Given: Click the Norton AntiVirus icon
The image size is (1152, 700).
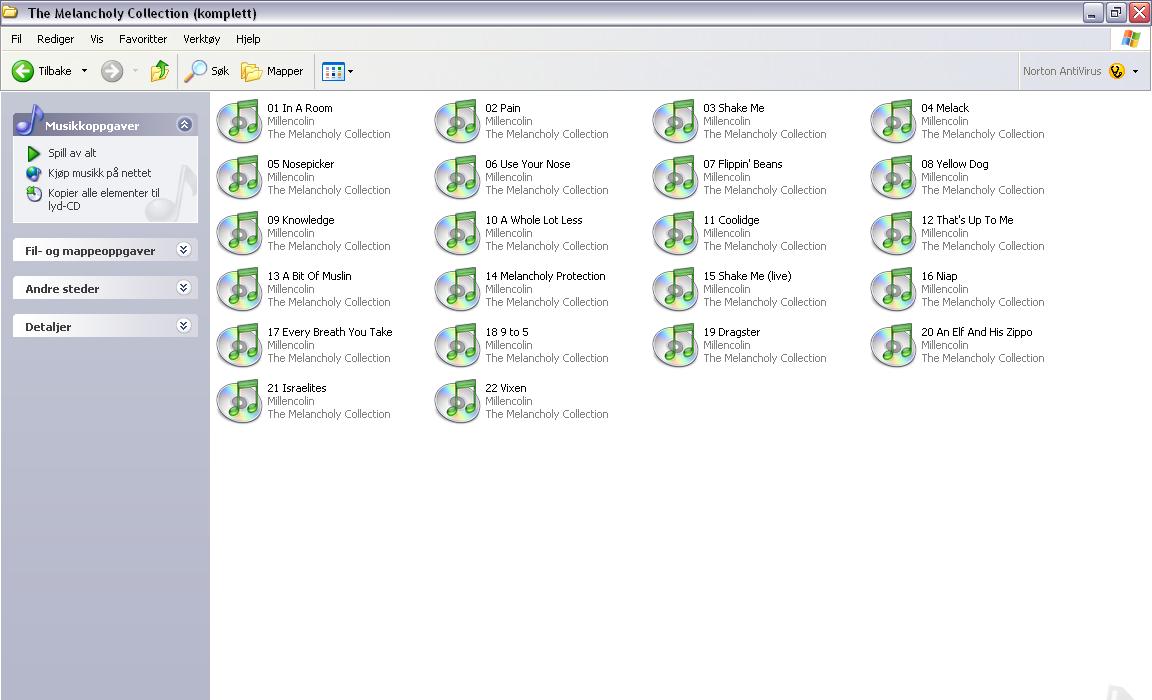Looking at the screenshot, I should [x=1117, y=71].
